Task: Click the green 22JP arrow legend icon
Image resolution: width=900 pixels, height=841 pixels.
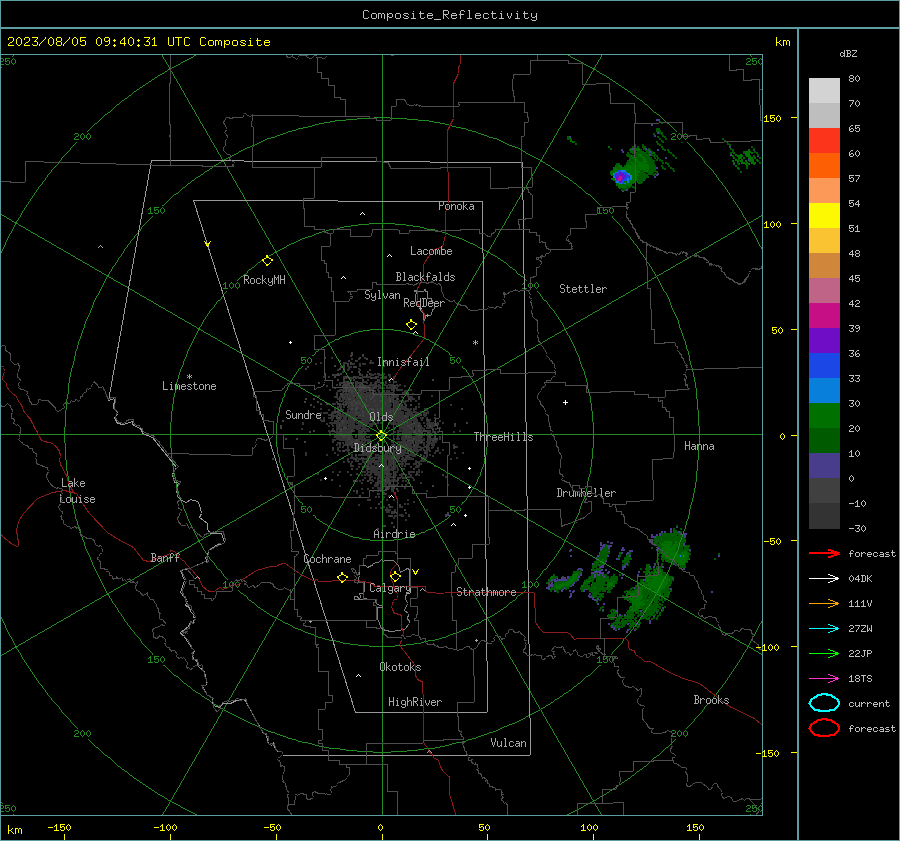Action: click(824, 653)
